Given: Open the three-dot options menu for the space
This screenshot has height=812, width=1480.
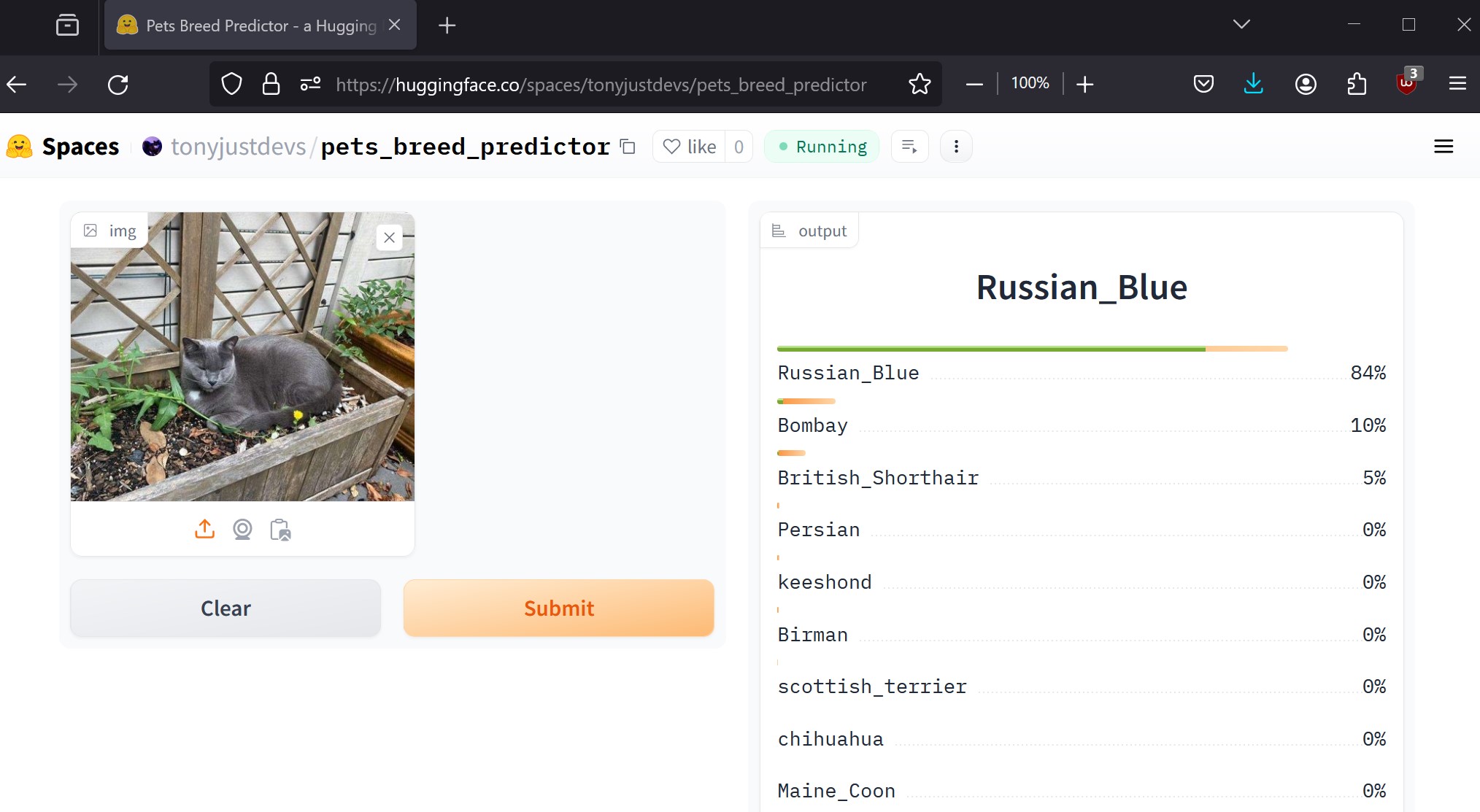Looking at the screenshot, I should (x=956, y=147).
